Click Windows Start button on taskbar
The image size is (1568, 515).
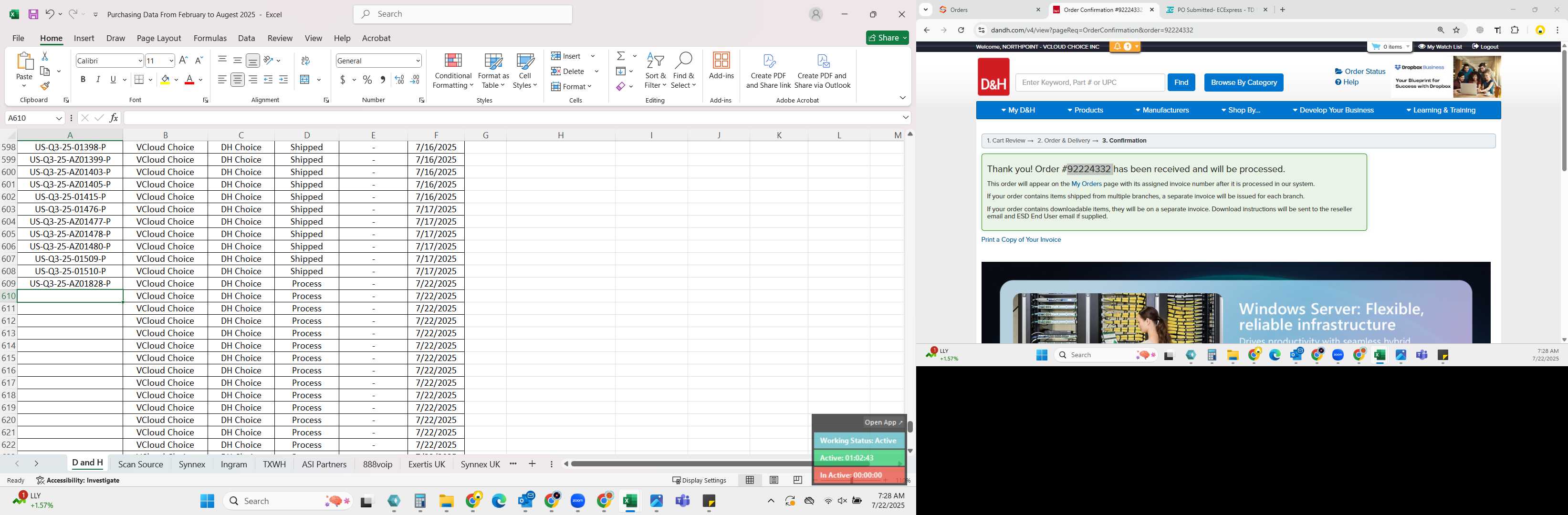207,501
